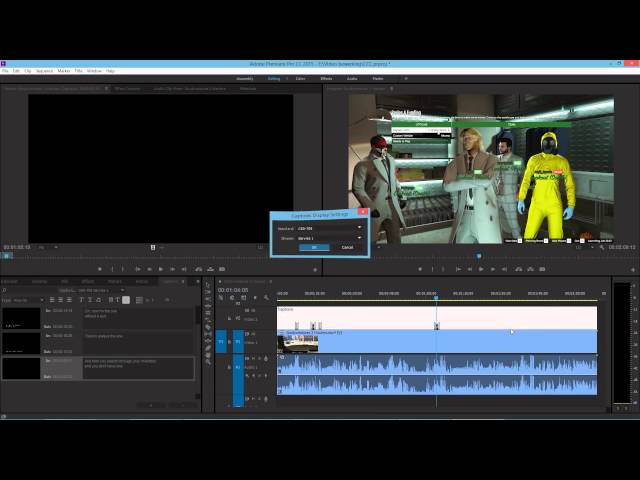Click Go to Out in Source monitor
The height and width of the screenshot is (480, 640).
[184, 269]
